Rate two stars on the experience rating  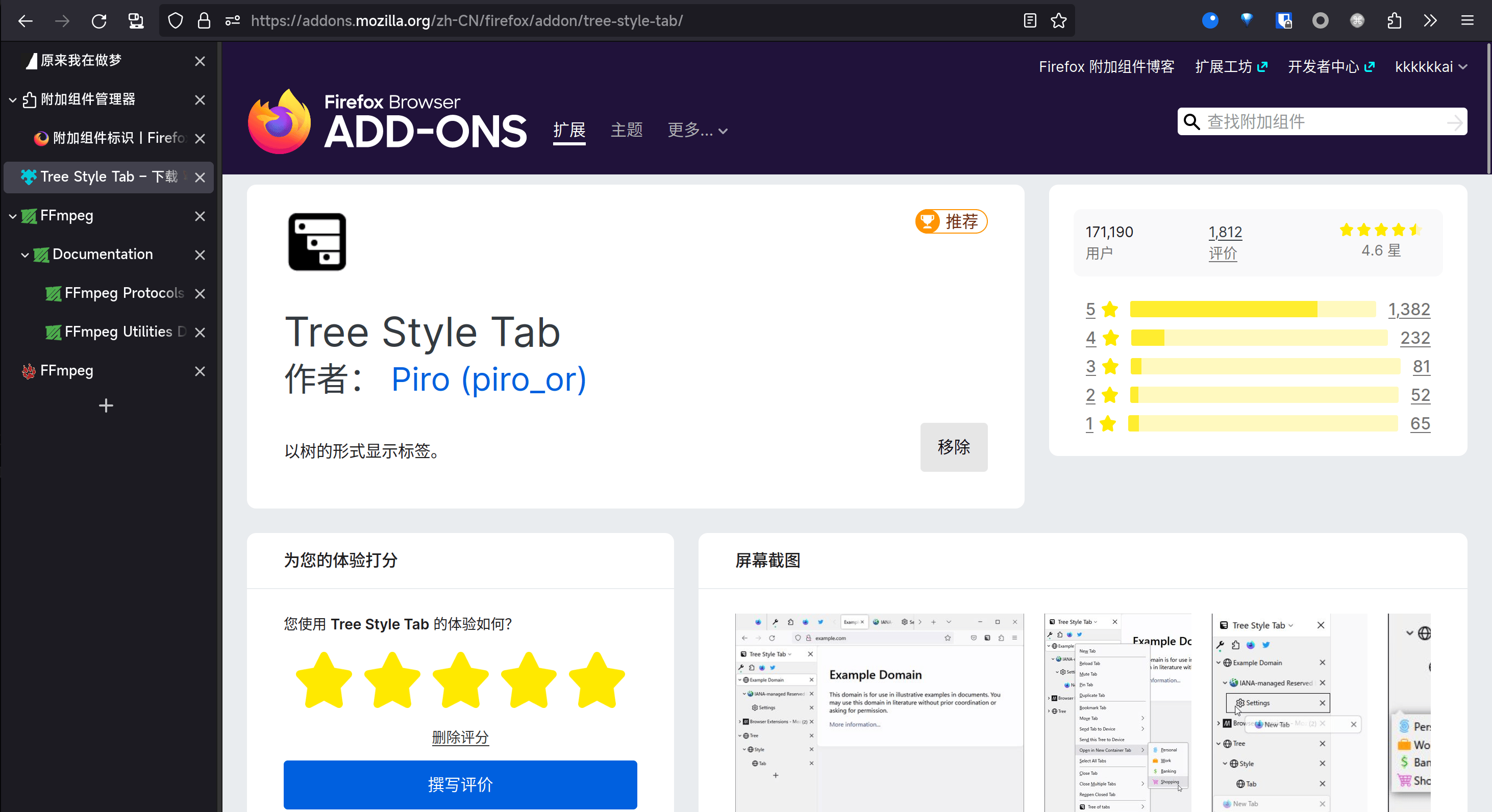[392, 680]
